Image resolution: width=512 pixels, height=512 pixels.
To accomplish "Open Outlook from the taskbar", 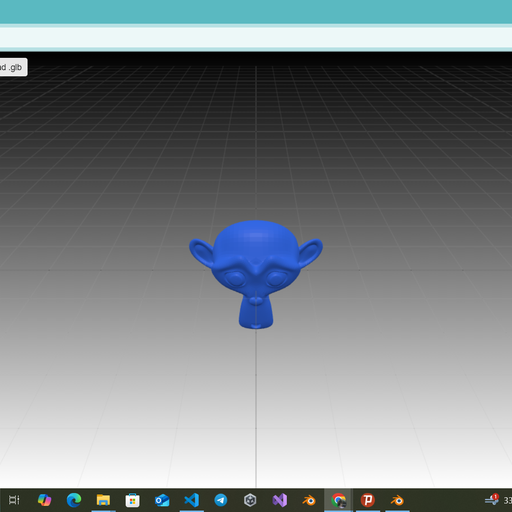I will [x=162, y=500].
